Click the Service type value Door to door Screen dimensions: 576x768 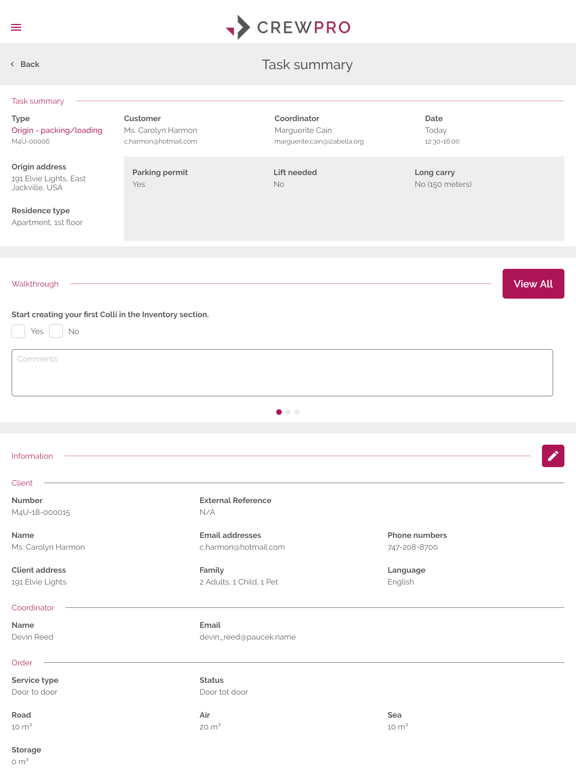34,692
